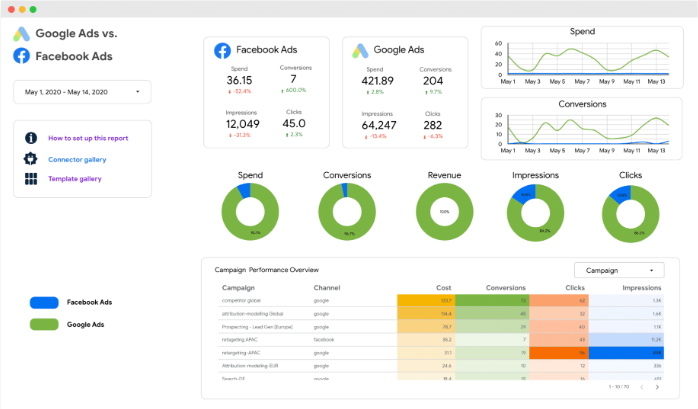This screenshot has height=409, width=698.
Task: Click Facebook Ads spend value 36.15
Action: pyautogui.click(x=239, y=81)
